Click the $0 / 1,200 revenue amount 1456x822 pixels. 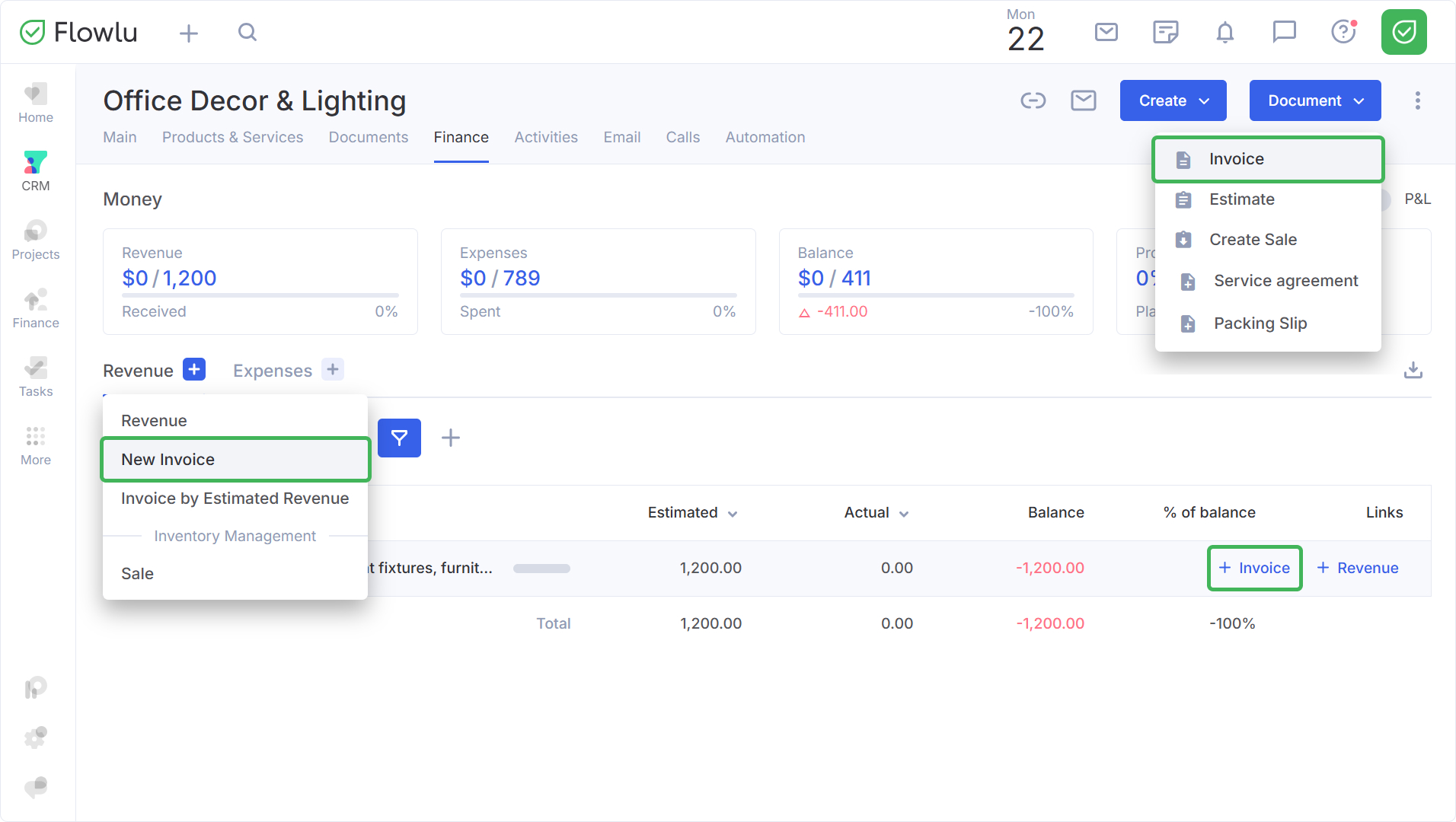(169, 279)
